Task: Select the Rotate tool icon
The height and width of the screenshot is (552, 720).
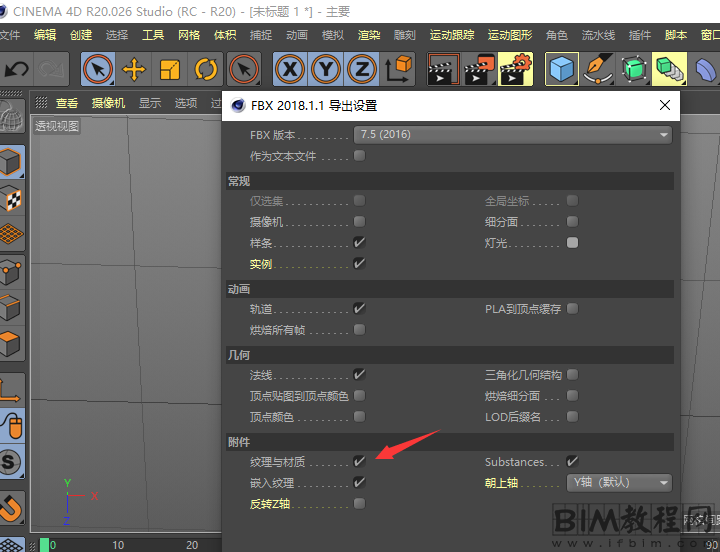Action: 206,69
